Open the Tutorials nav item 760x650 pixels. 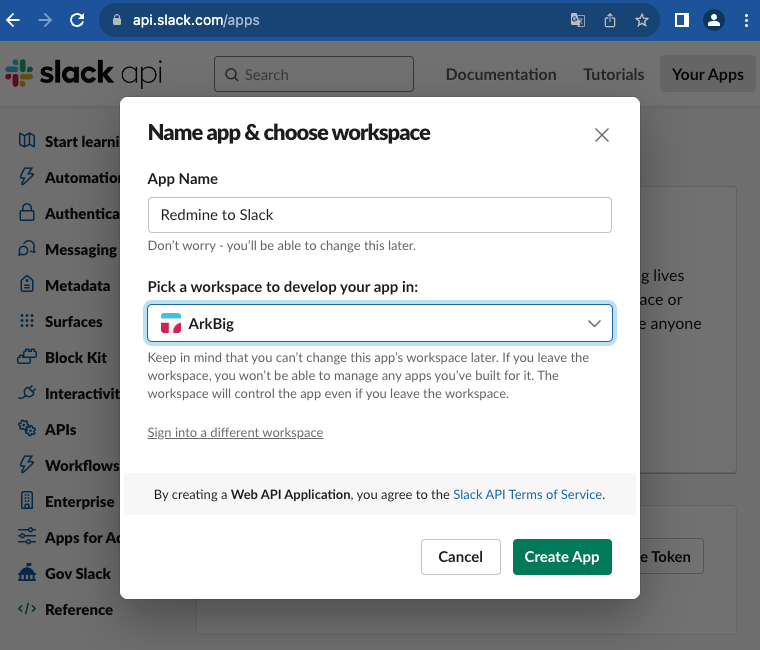click(613, 74)
